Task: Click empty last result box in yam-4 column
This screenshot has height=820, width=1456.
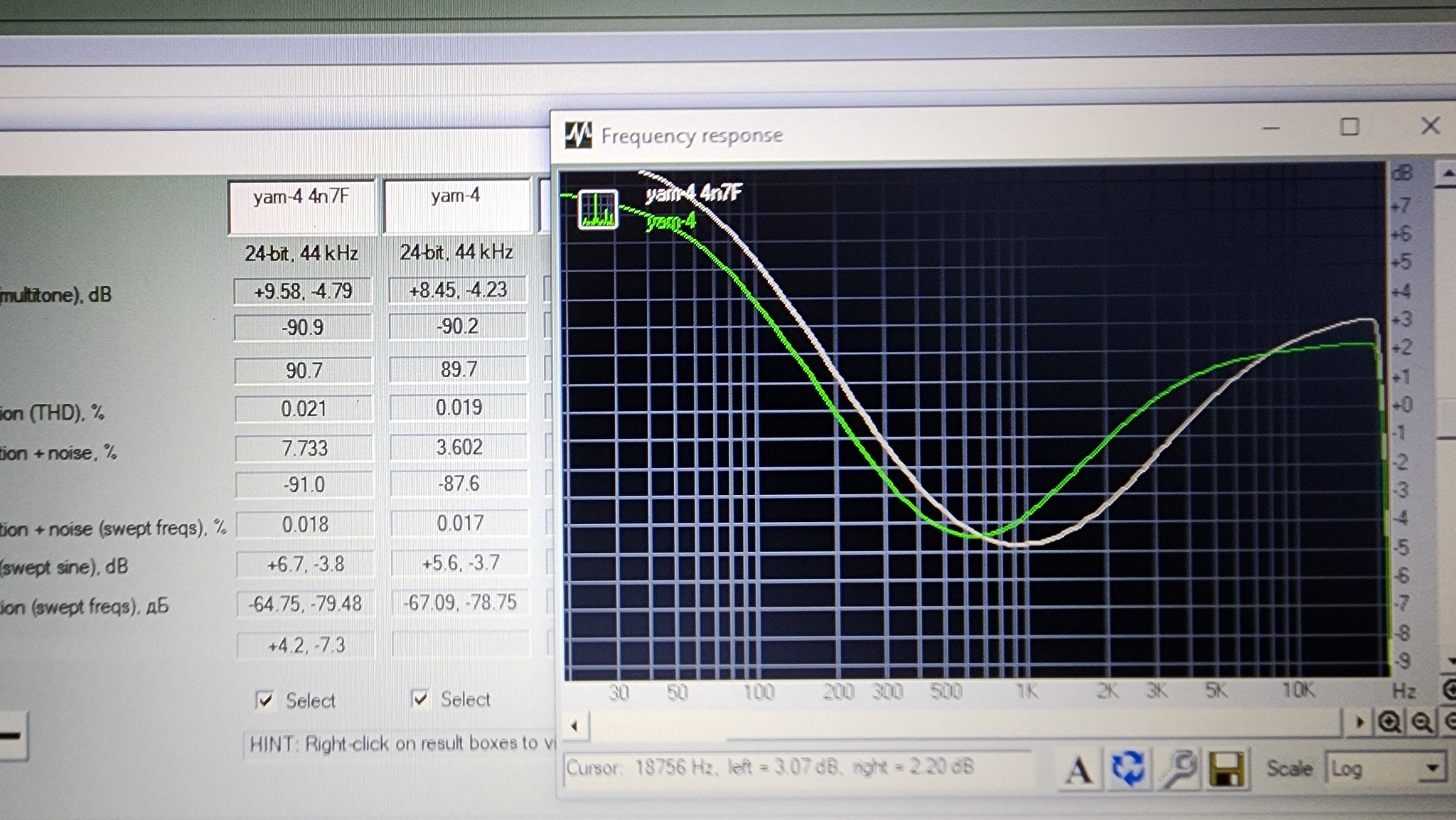Action: point(461,644)
